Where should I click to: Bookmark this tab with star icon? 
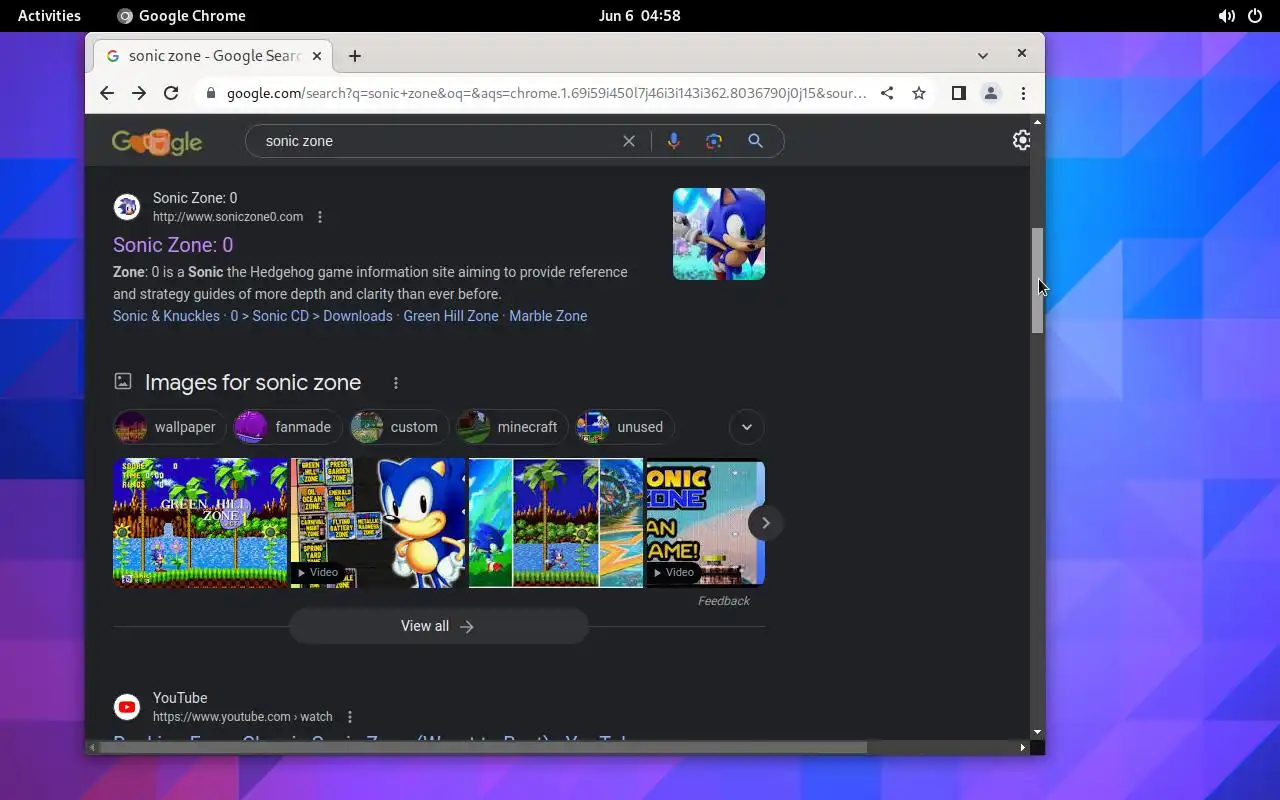point(919,93)
